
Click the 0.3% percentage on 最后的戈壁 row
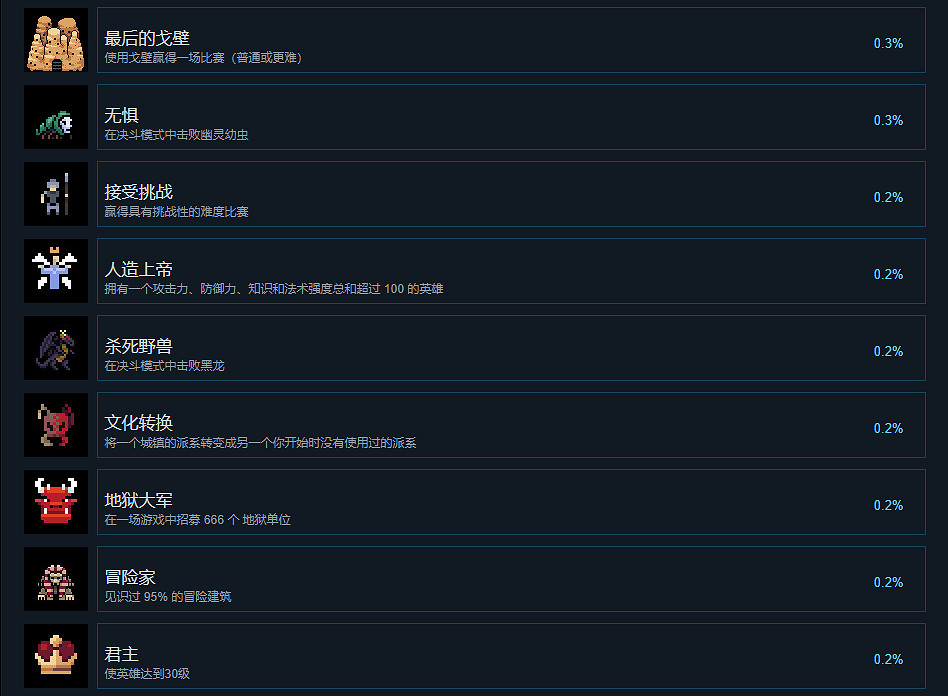coord(888,44)
